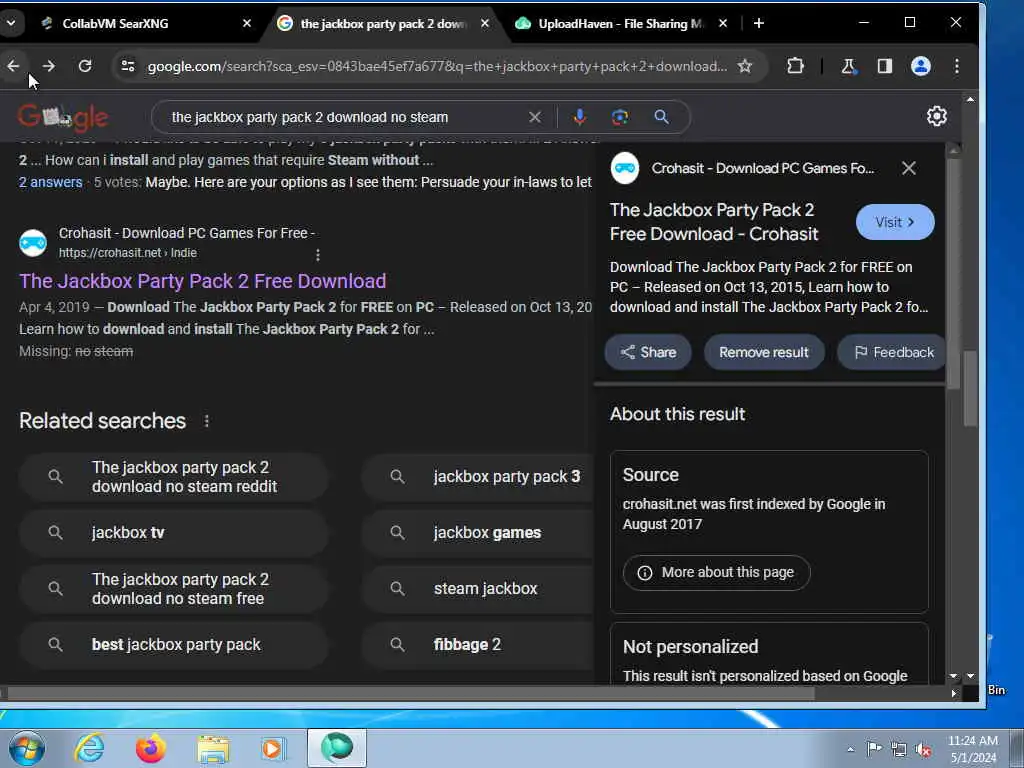Open The Jackbox Party Pack 2 Free Download result
The width and height of the screenshot is (1024, 768).
tap(202, 281)
